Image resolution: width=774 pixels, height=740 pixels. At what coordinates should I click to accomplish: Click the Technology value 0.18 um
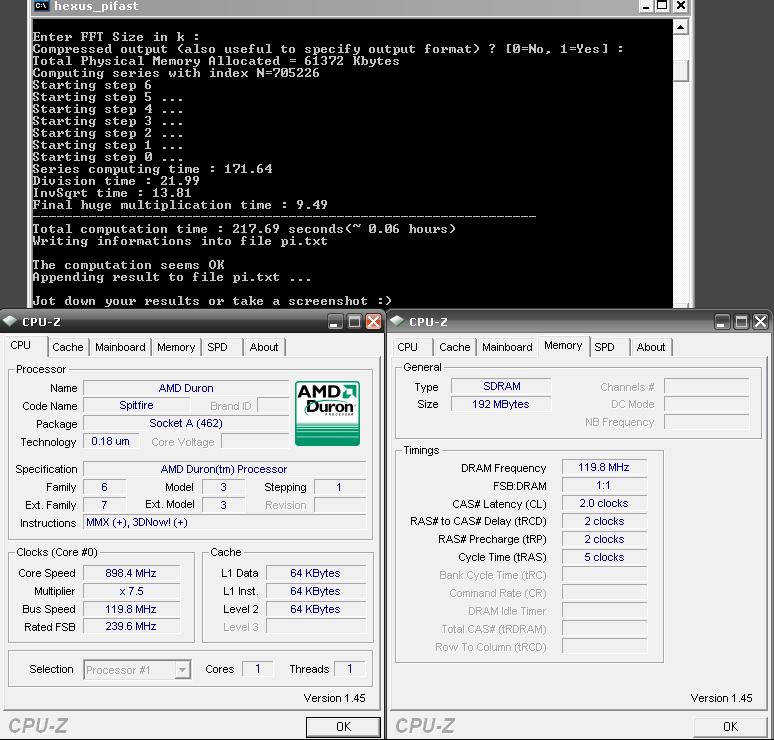pyautogui.click(x=111, y=441)
